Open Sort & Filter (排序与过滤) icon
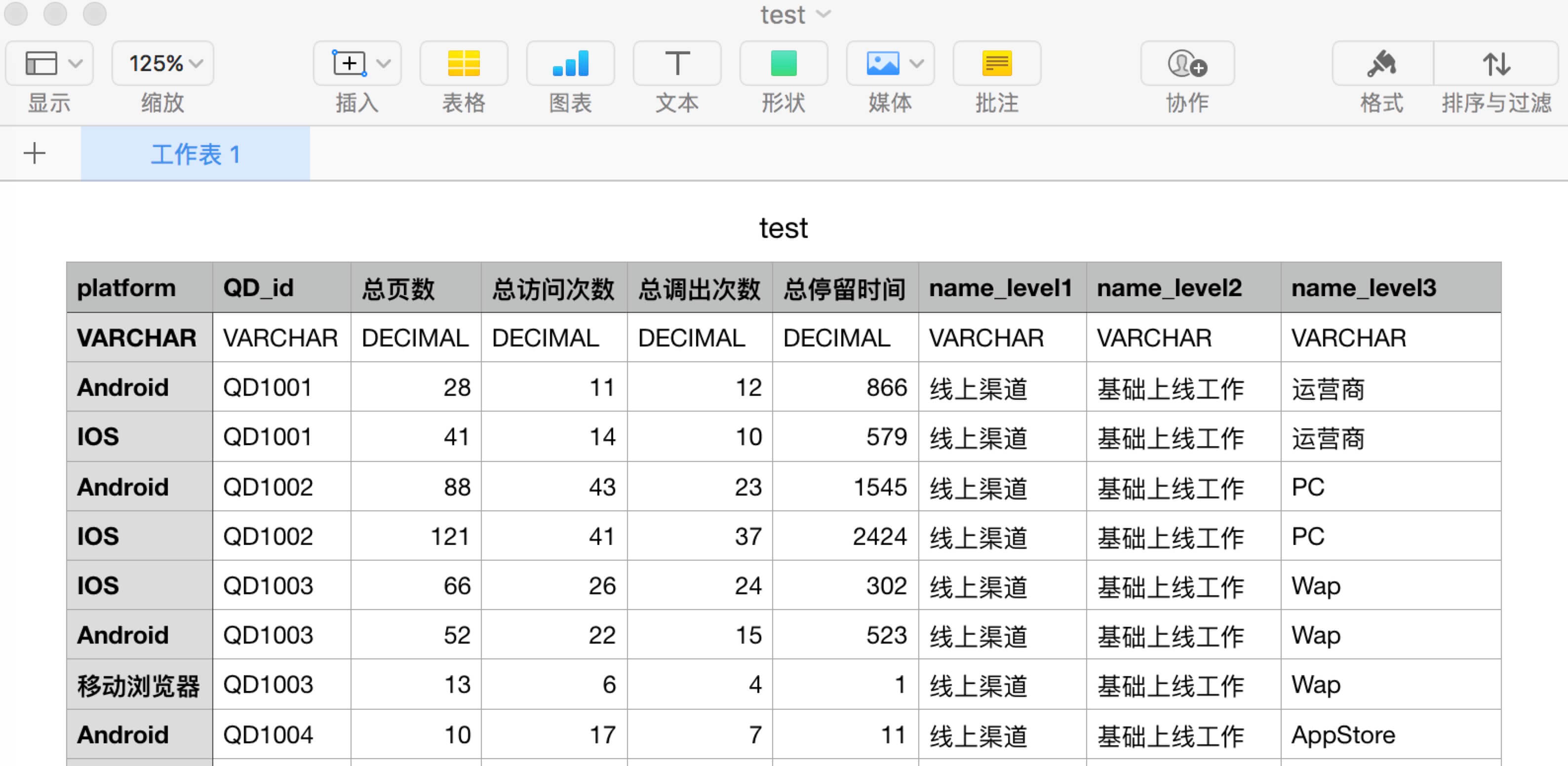 (1495, 63)
